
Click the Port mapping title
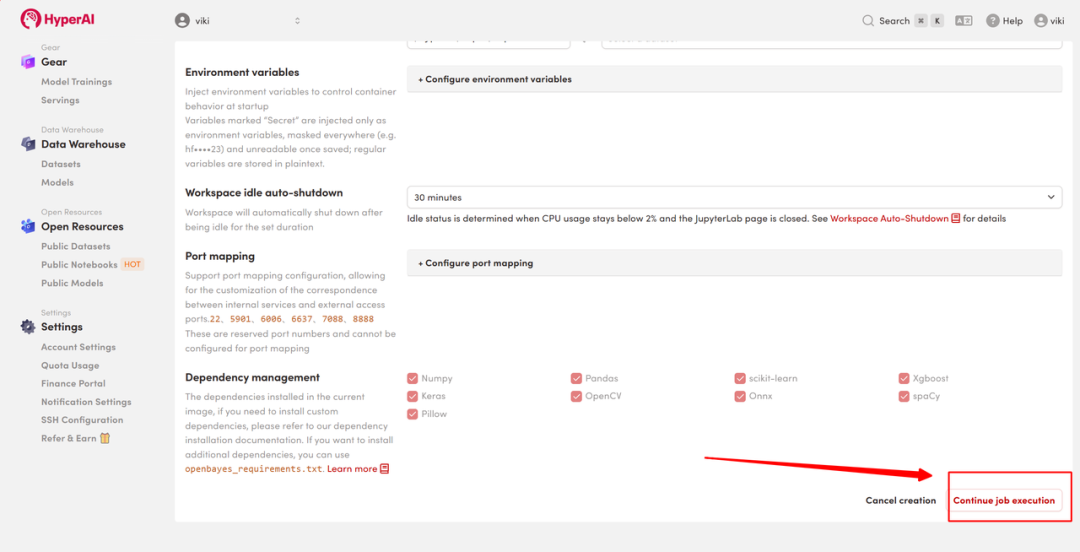pos(220,256)
